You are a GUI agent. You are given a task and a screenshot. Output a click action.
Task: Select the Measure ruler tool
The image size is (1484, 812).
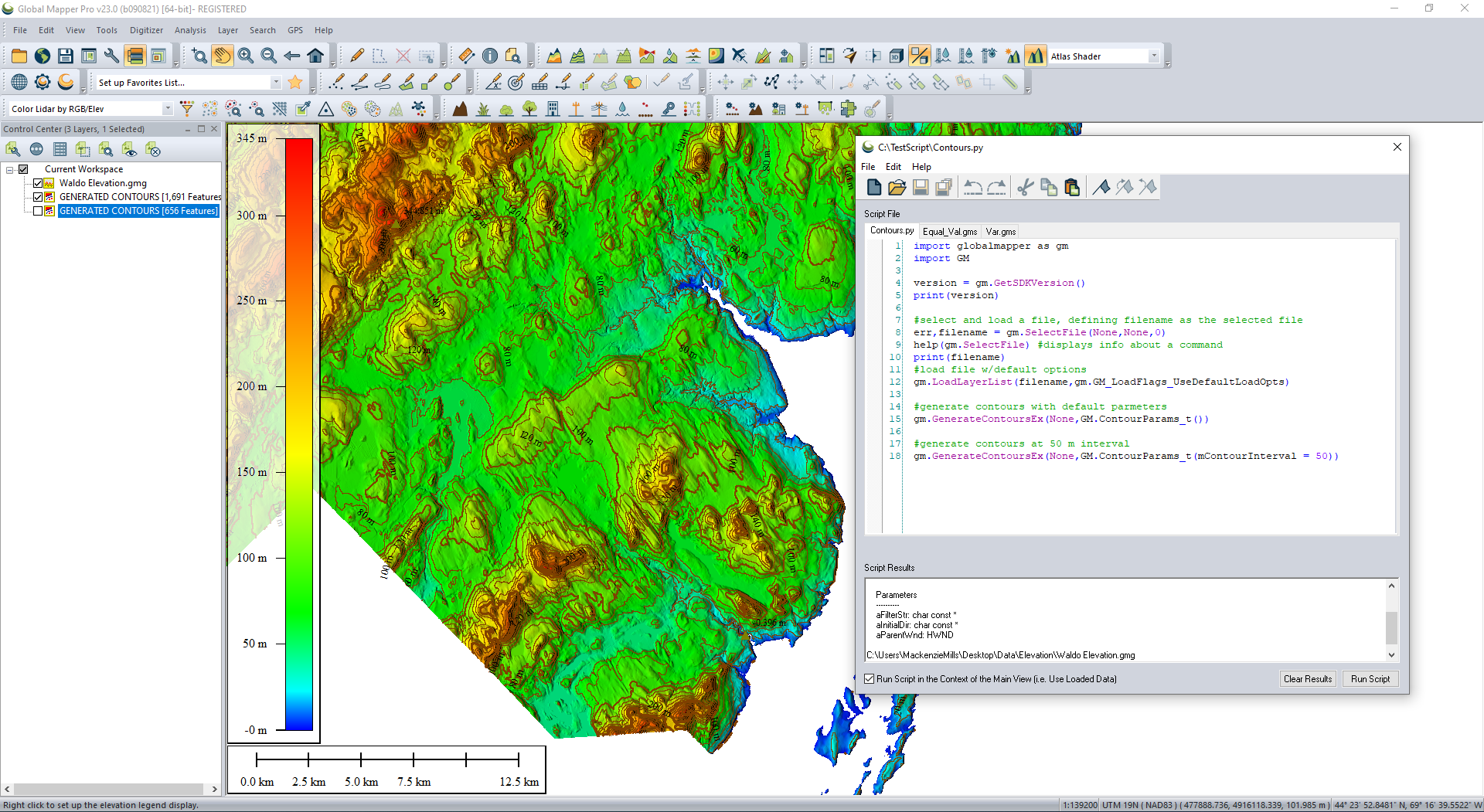pos(467,56)
